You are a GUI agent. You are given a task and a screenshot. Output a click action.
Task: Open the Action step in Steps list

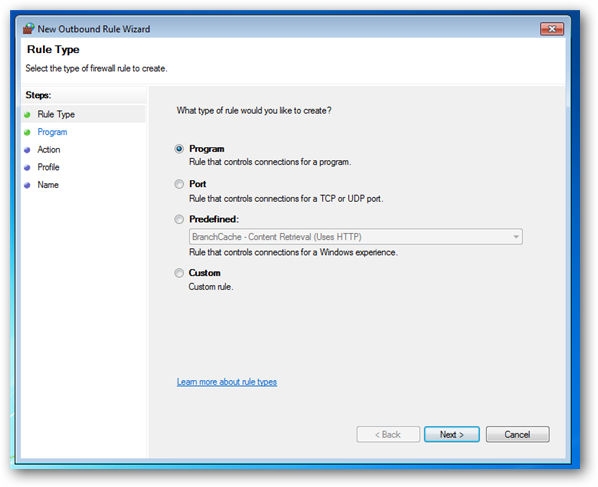click(x=49, y=149)
